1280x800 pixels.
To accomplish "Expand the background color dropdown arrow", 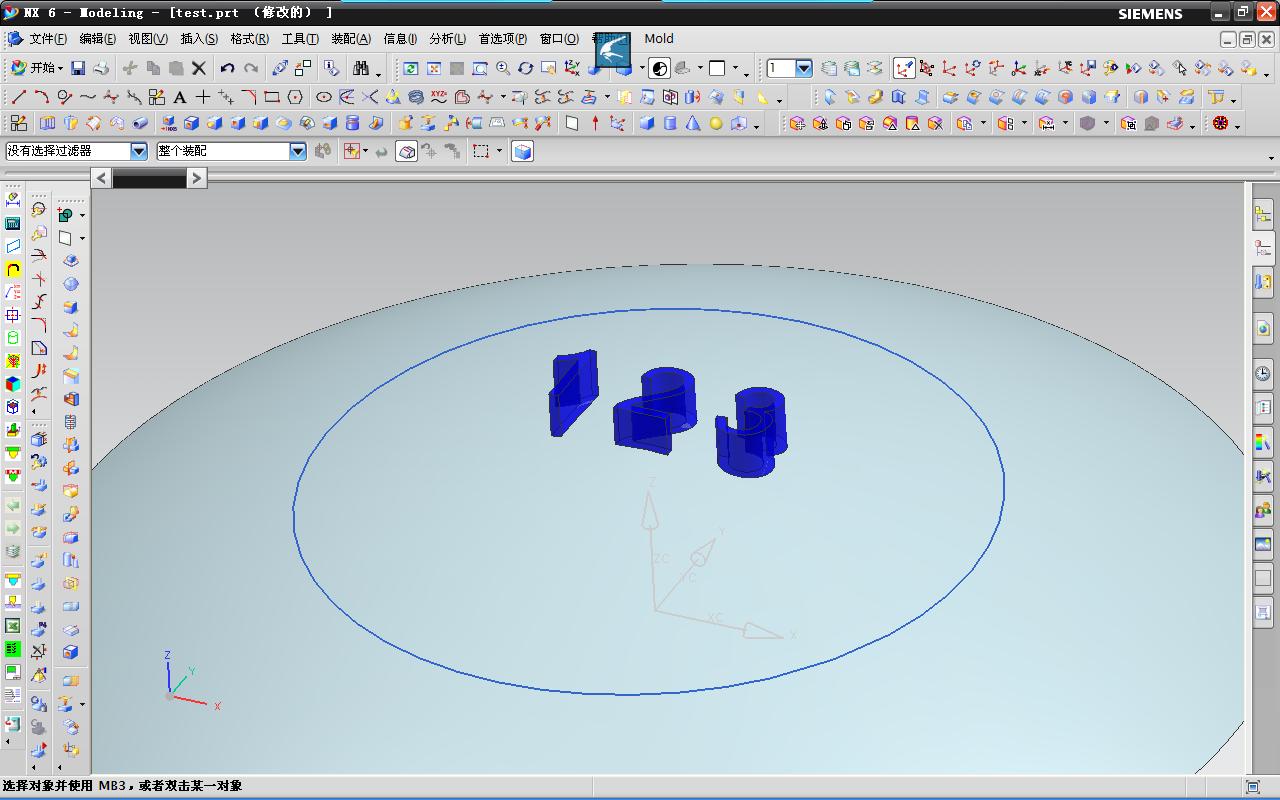I will (735, 68).
